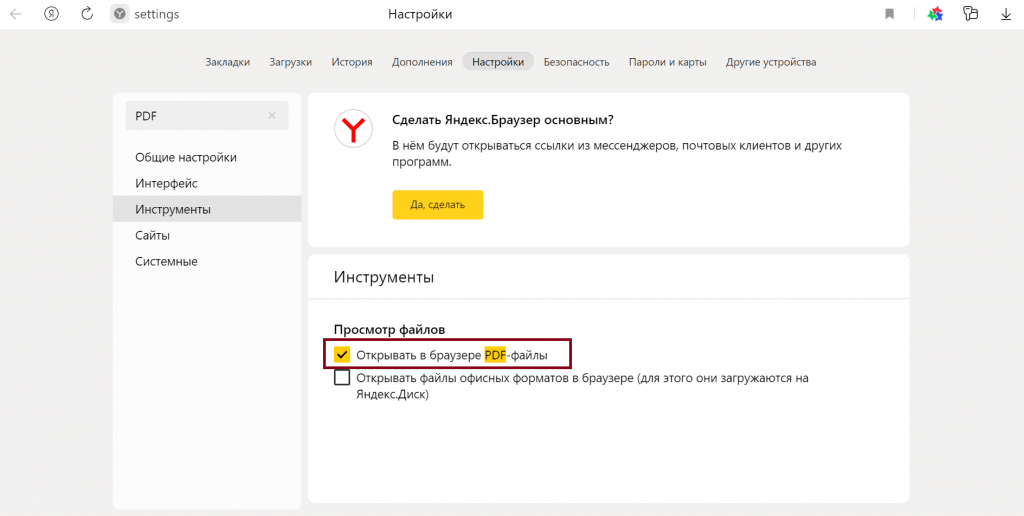This screenshot has height=516, width=1024.
Task: Open the colorful star extension icon
Action: click(935, 14)
